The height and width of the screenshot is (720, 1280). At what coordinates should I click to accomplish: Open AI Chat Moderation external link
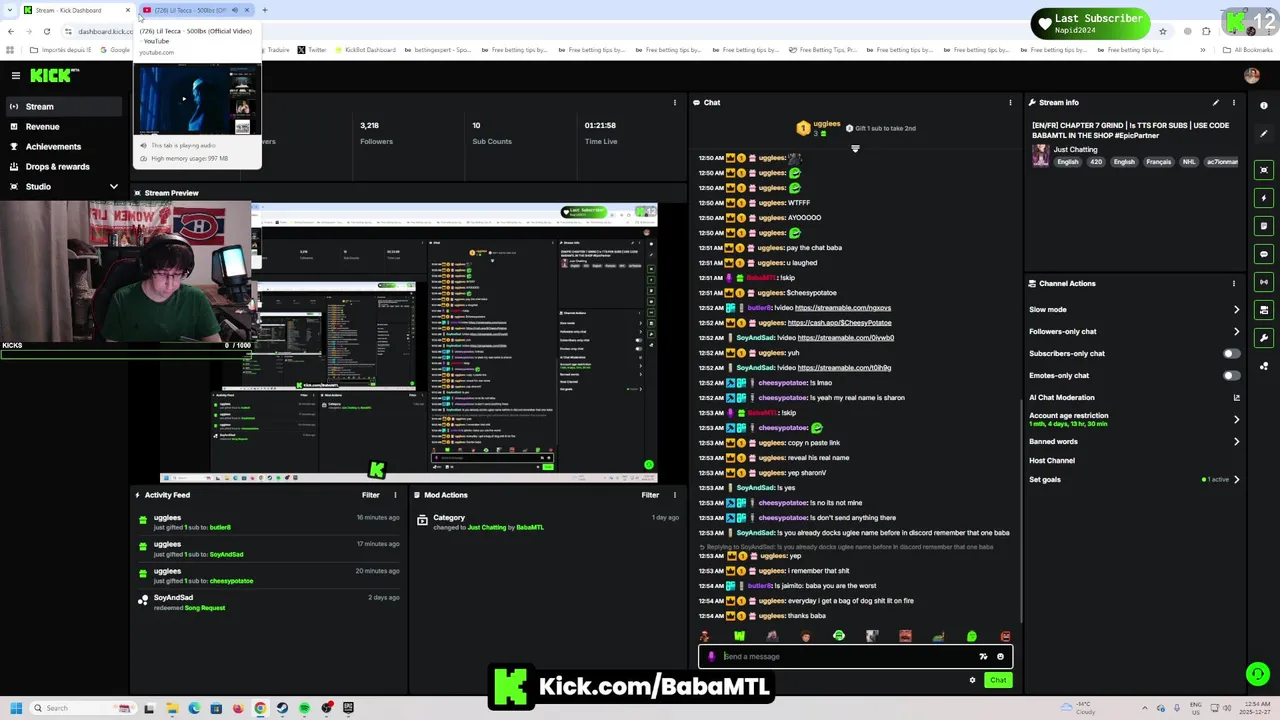1236,397
